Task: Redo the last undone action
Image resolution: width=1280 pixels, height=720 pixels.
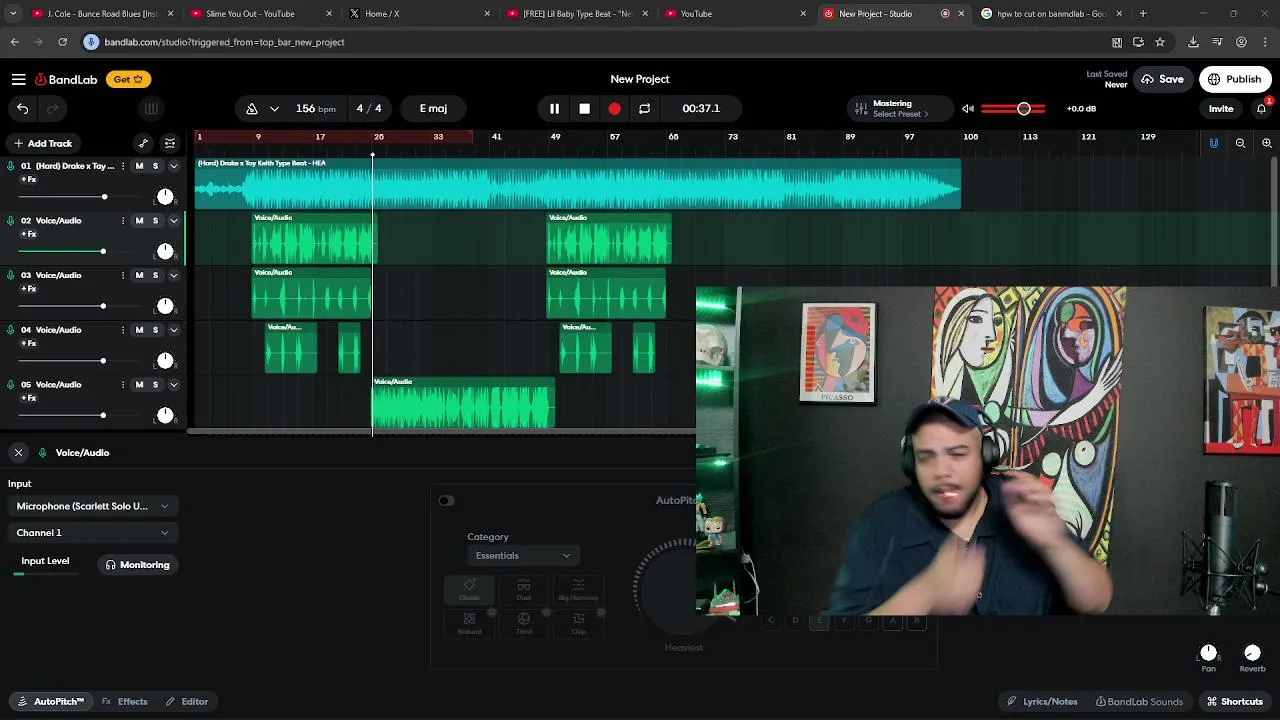Action: click(x=53, y=108)
